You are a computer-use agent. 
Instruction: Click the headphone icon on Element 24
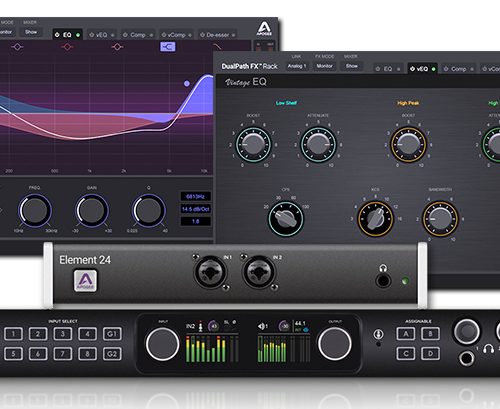pyautogui.click(x=383, y=268)
